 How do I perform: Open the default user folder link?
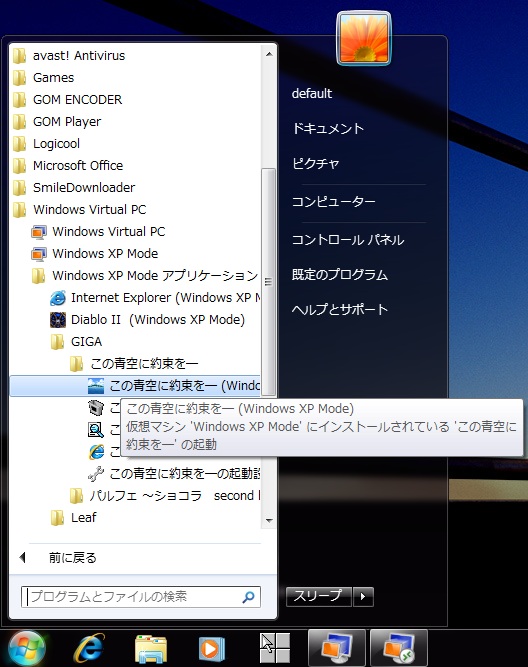pos(311,94)
